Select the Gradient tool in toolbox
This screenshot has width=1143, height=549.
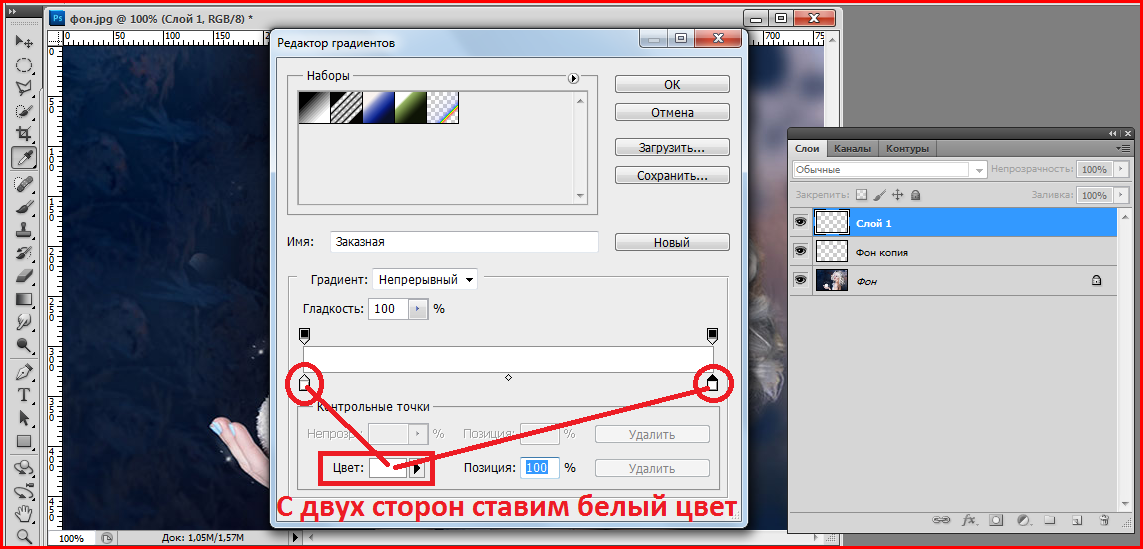[x=23, y=298]
